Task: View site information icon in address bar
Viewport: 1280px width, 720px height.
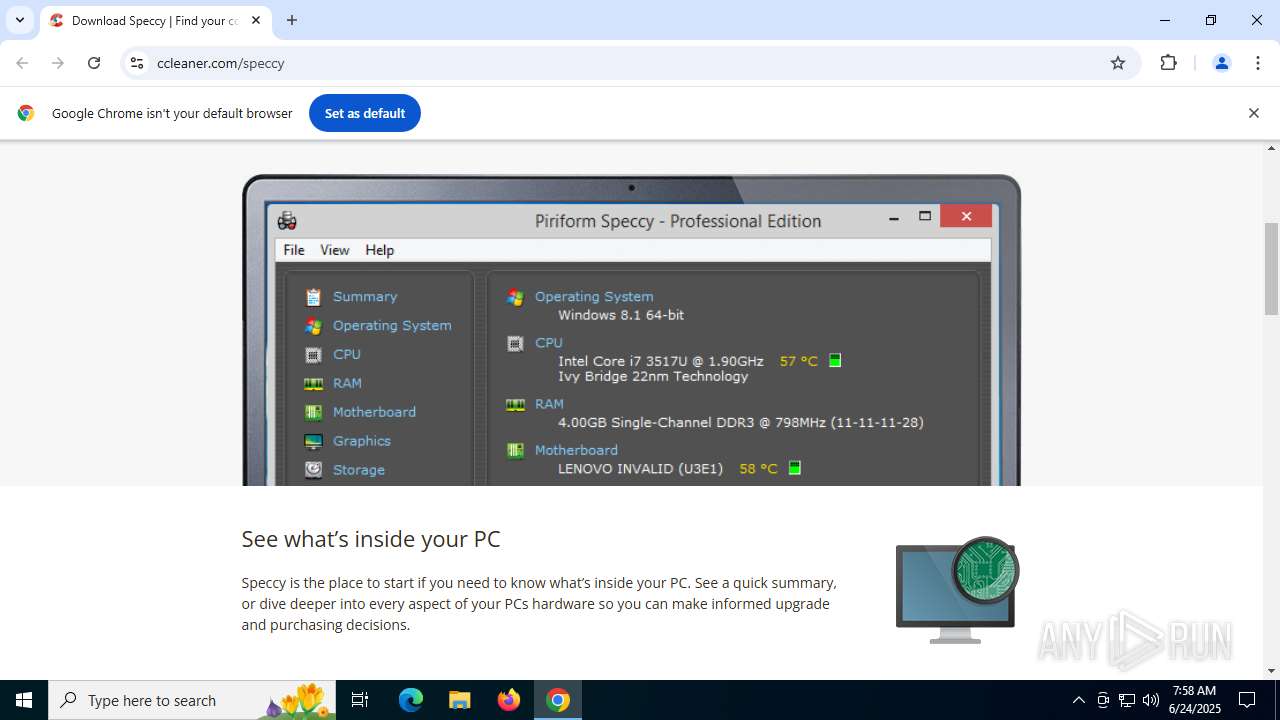Action: (x=137, y=63)
